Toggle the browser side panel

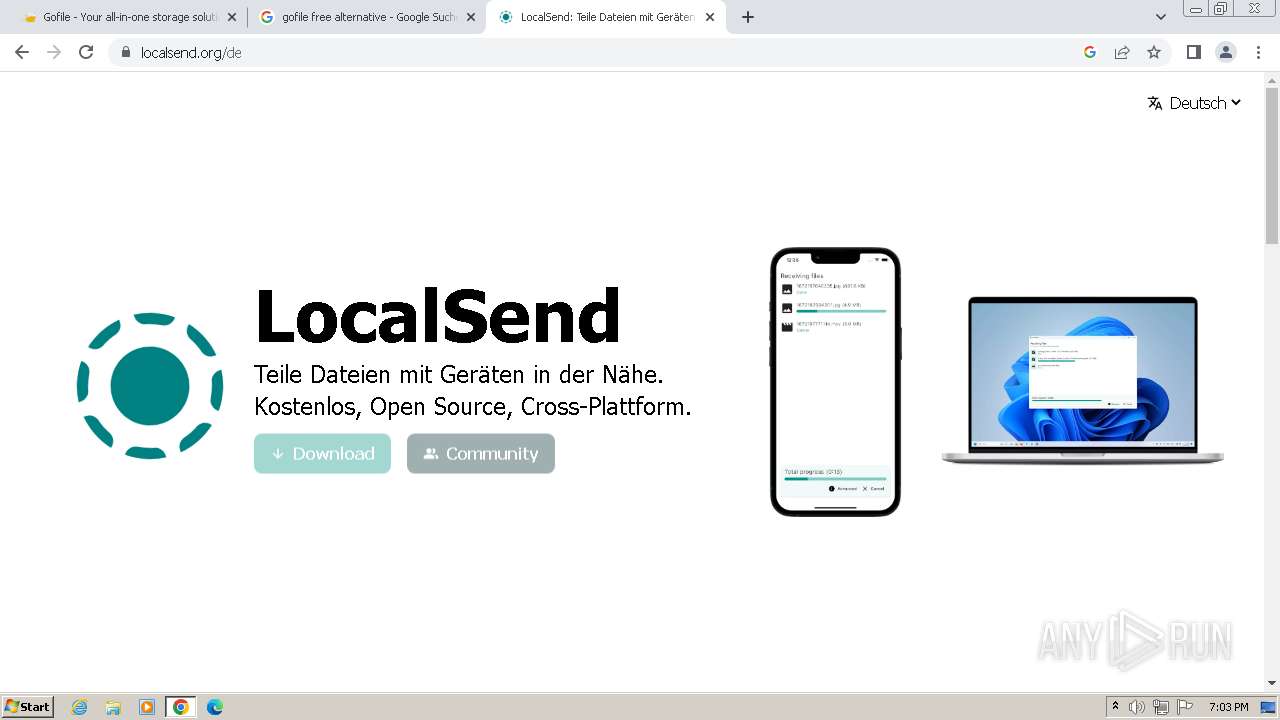point(1193,52)
